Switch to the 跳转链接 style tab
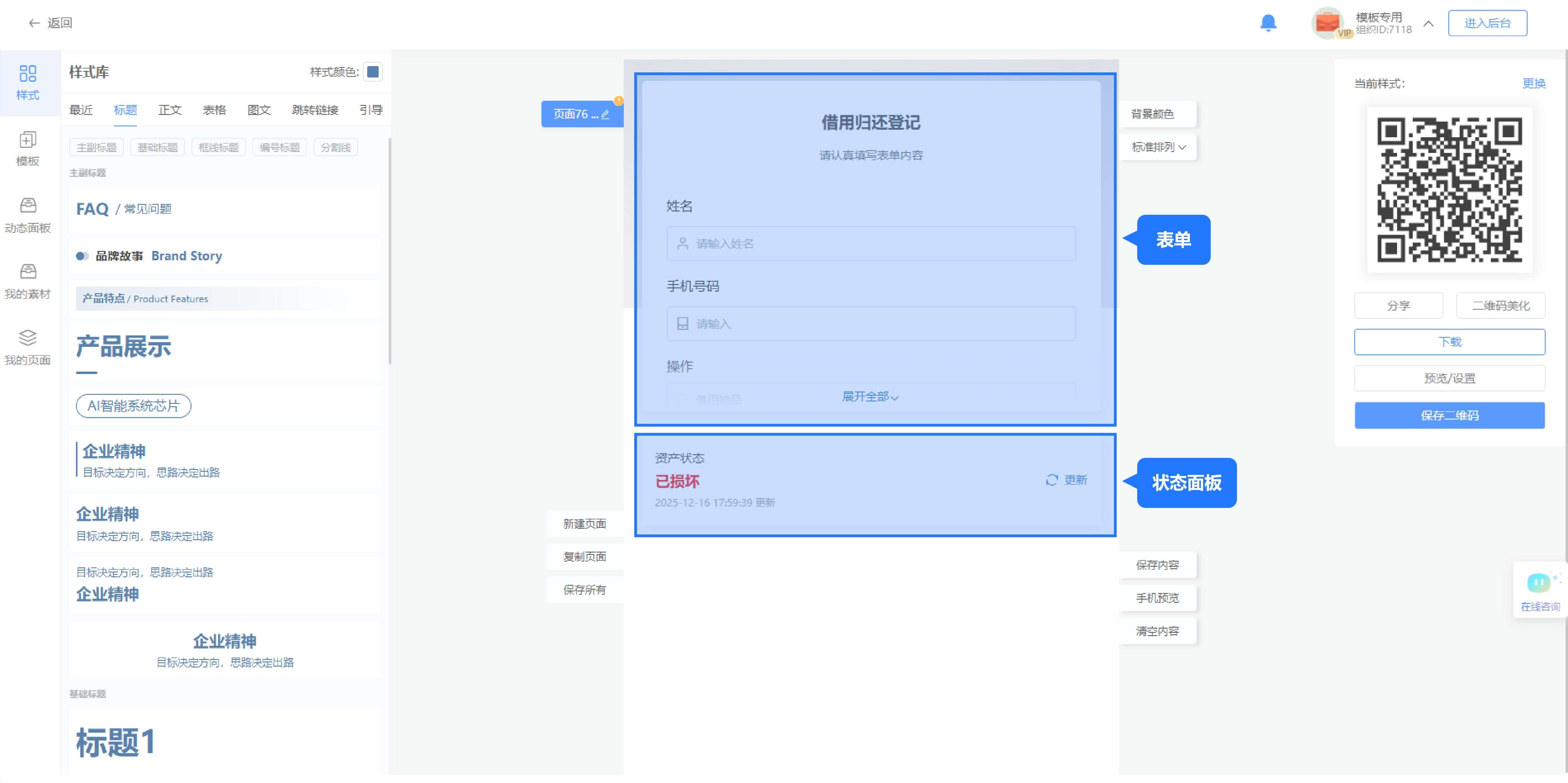 (x=315, y=110)
